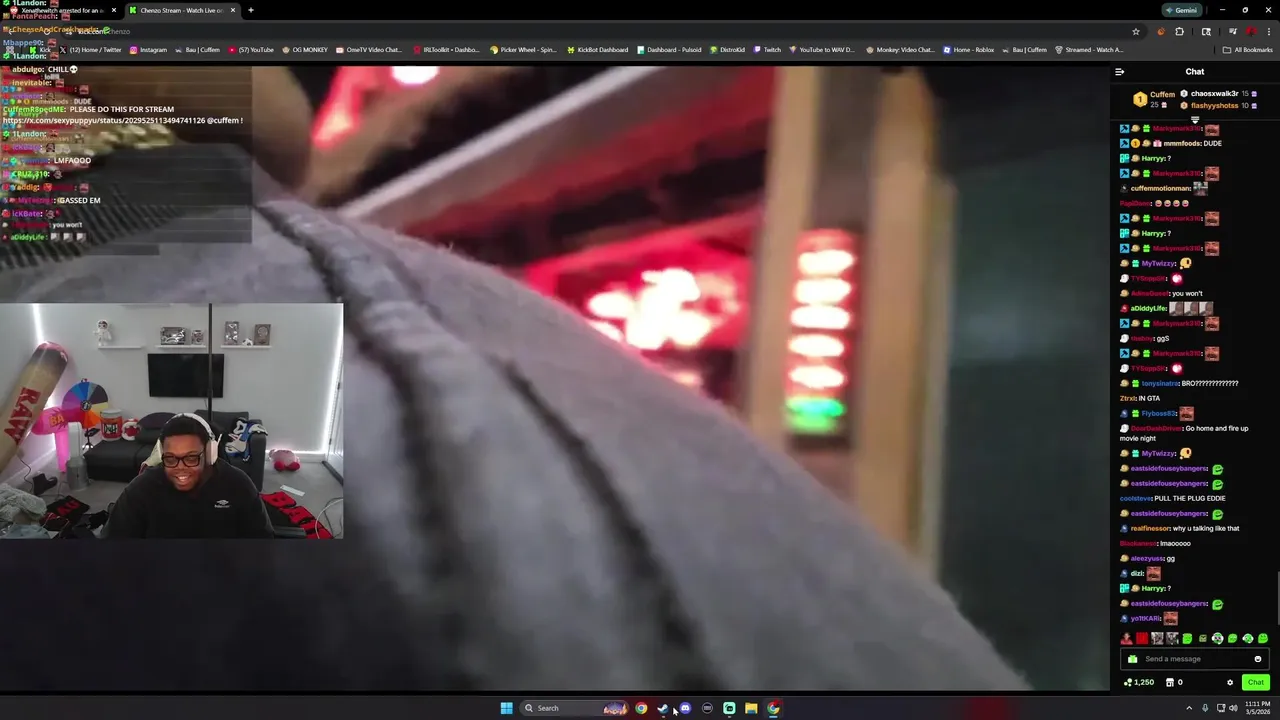The height and width of the screenshot is (720, 1280).
Task: Open the Steam taskbar icon
Action: click(663, 708)
